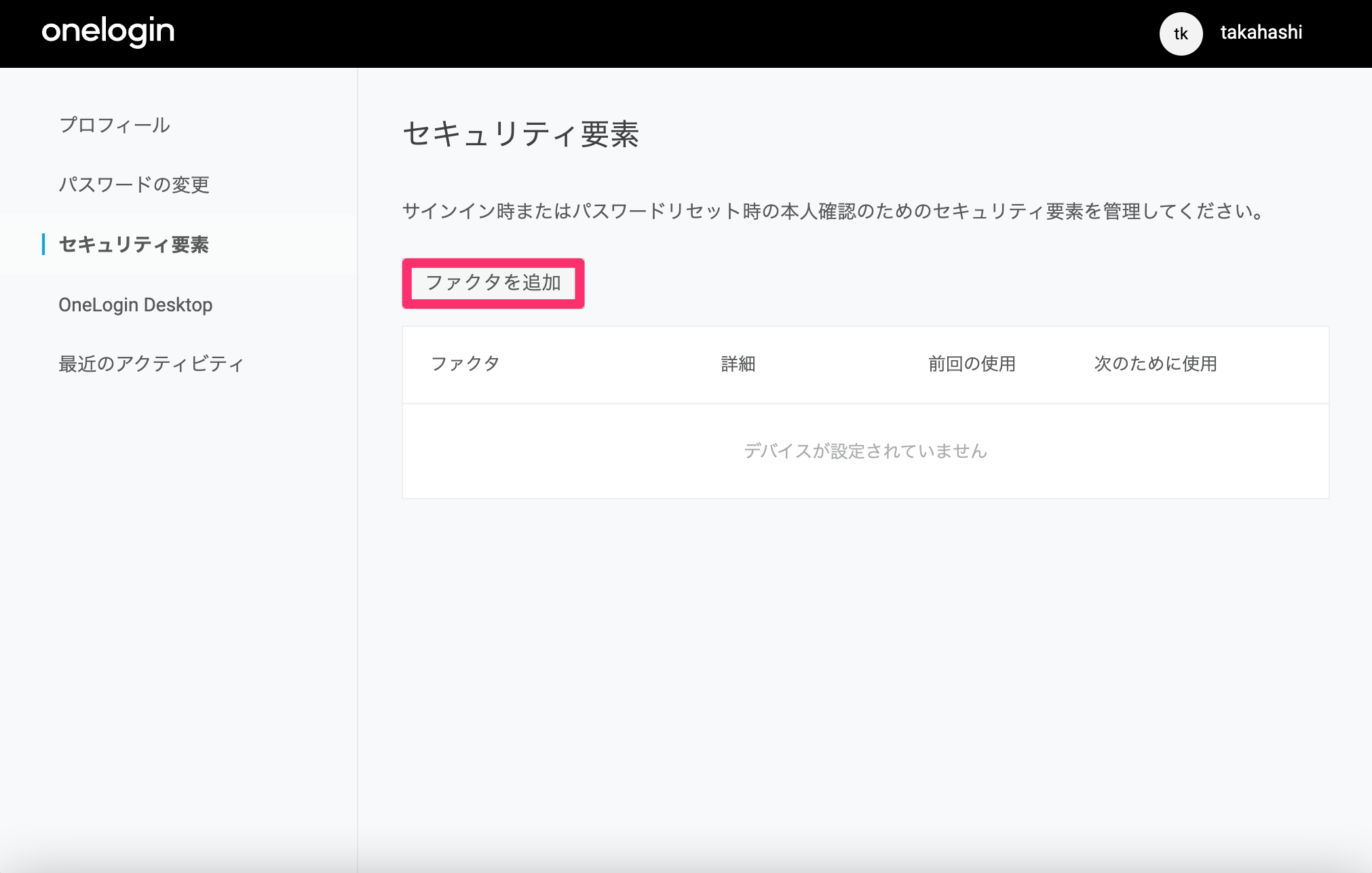Click the サインイン時 description text
Image resolution: width=1372 pixels, height=873 pixels.
(x=834, y=212)
